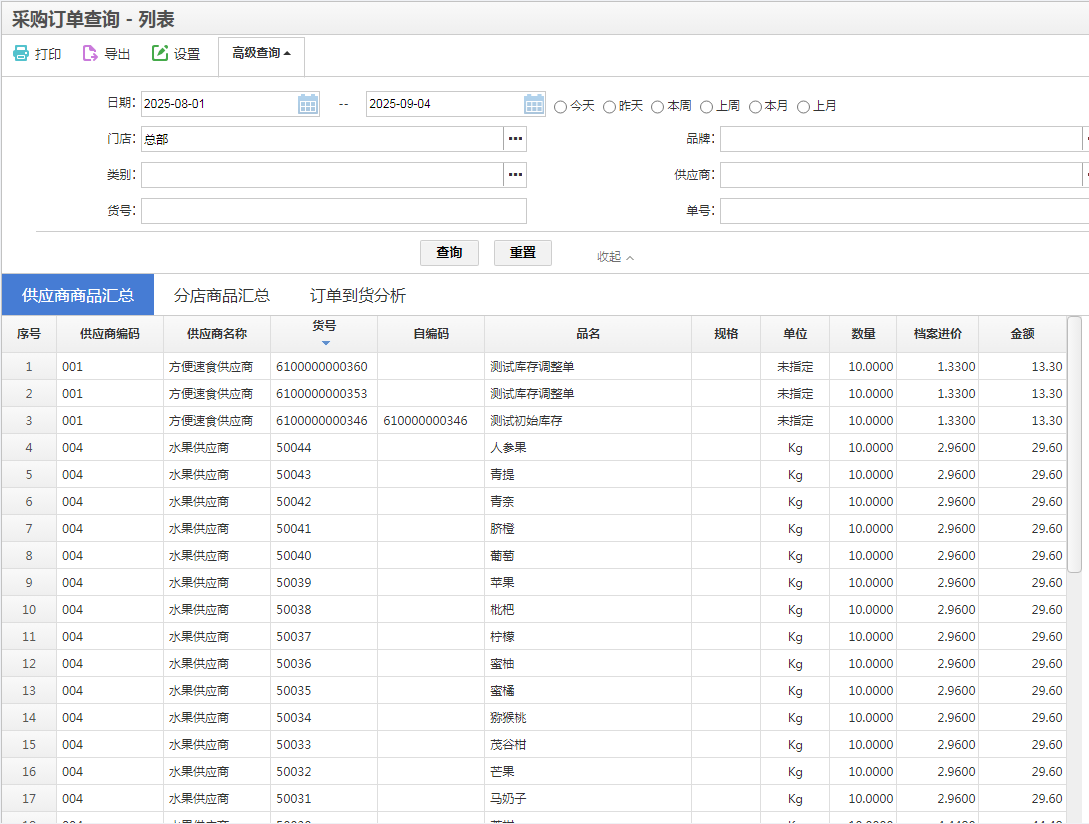Screen dimensions: 1089x824
Task: Click the 货号 item number input field
Action: [x=333, y=211]
